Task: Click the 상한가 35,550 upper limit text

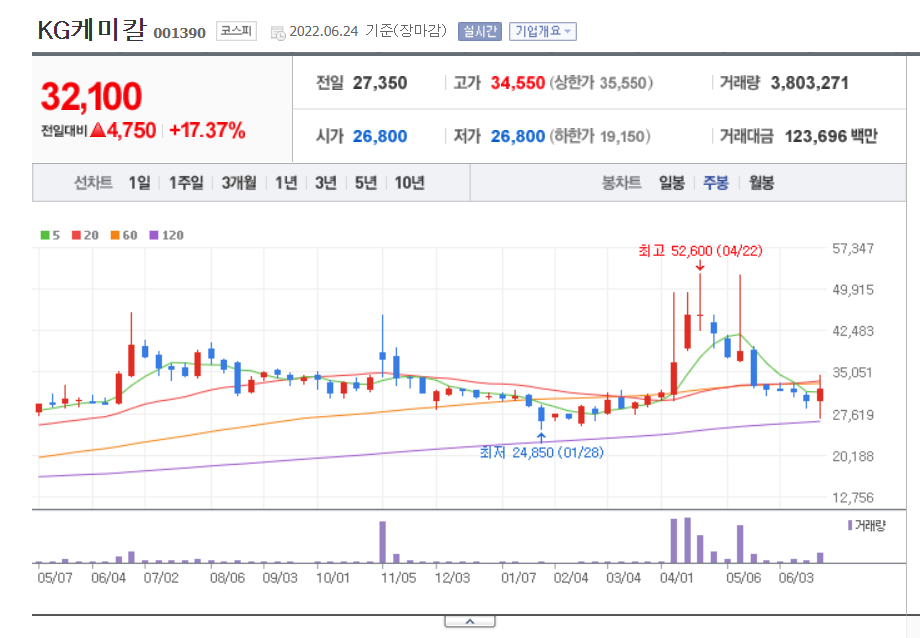Action: (601, 83)
